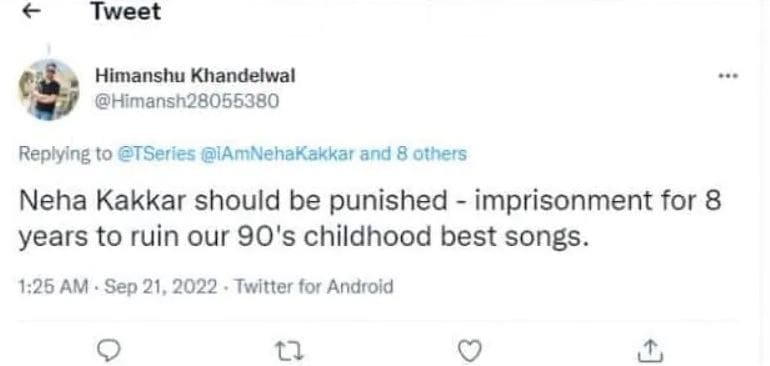The image size is (770, 366).
Task: Click the Sep 21, 2022 date
Action: coord(160,286)
